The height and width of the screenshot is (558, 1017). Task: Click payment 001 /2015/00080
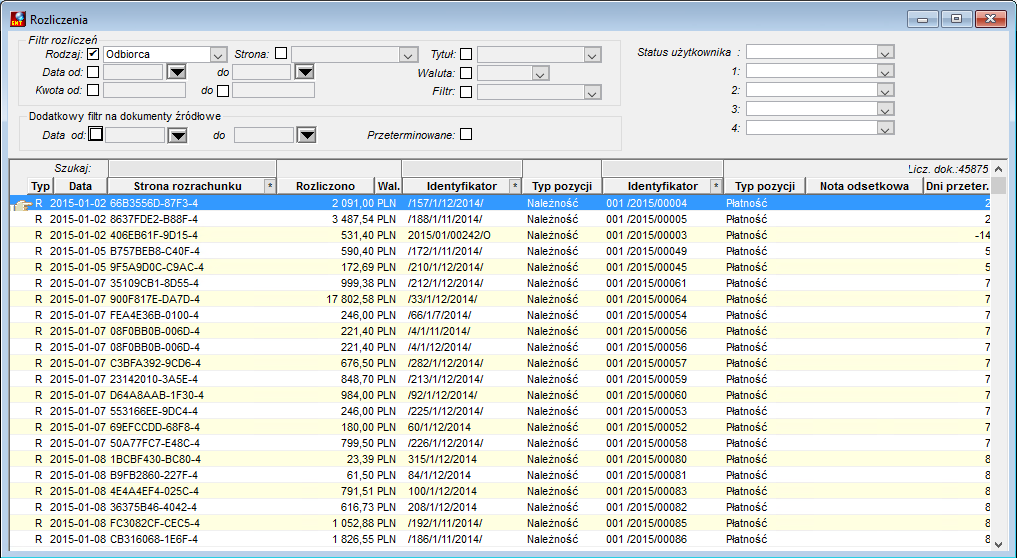(646, 459)
